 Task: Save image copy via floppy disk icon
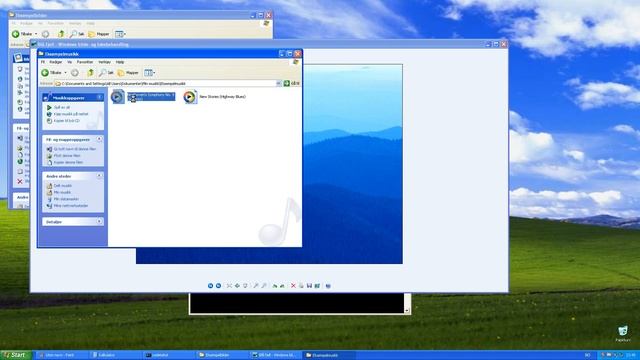309,286
